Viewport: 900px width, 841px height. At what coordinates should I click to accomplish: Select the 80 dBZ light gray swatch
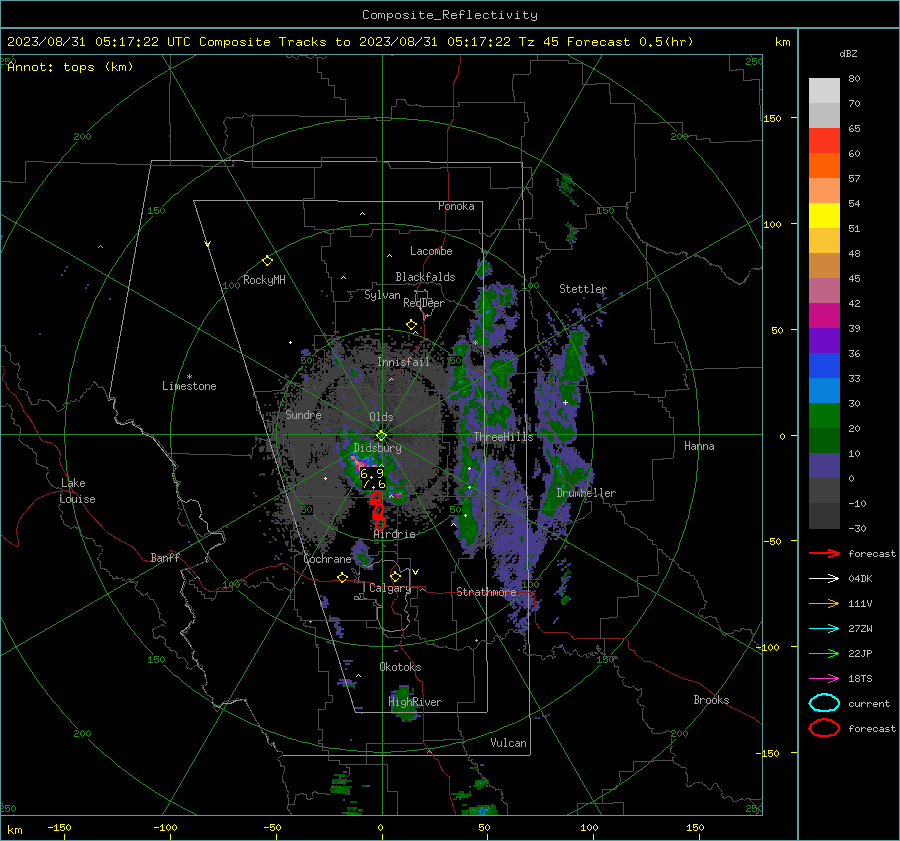tap(824, 91)
